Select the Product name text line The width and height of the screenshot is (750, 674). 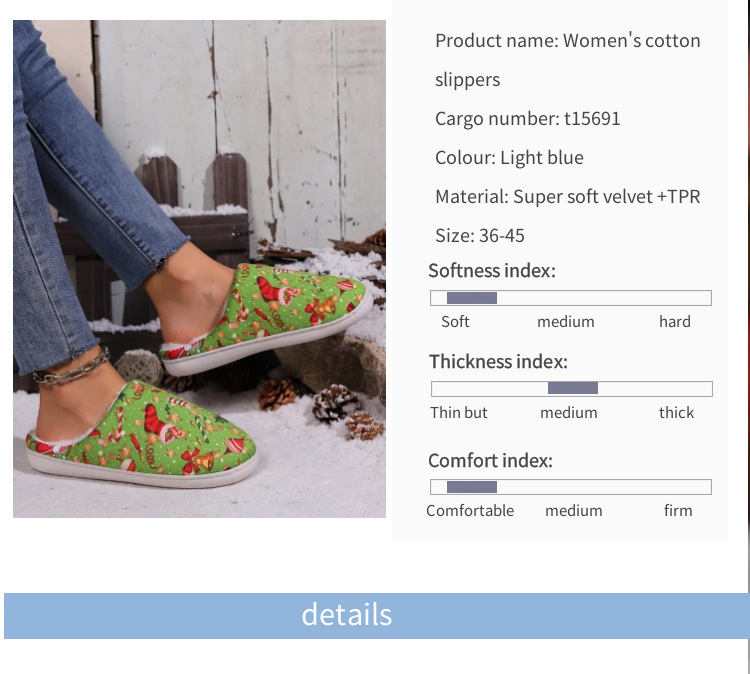click(567, 41)
